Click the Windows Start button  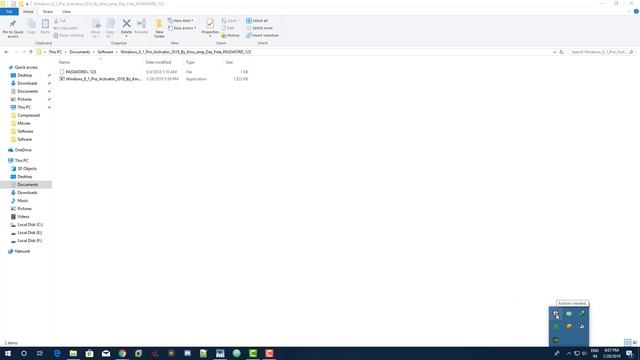[x=8, y=353]
